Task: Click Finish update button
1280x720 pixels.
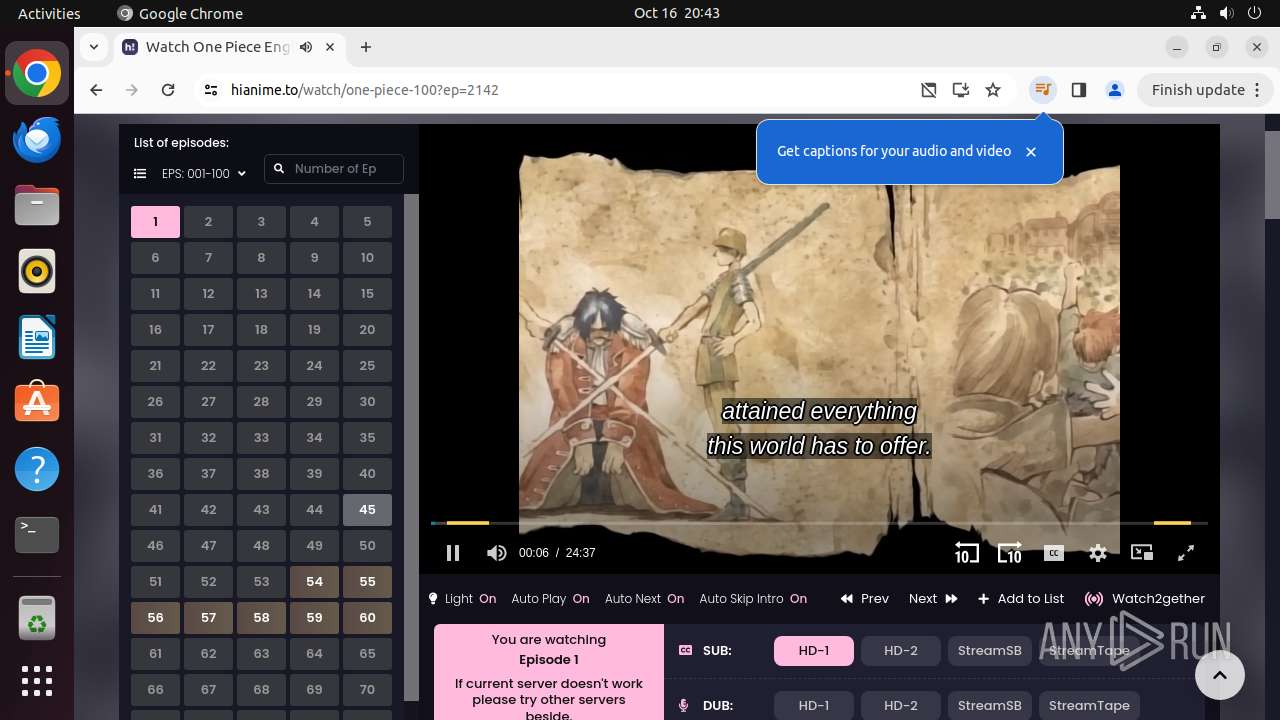Action: [x=1198, y=90]
